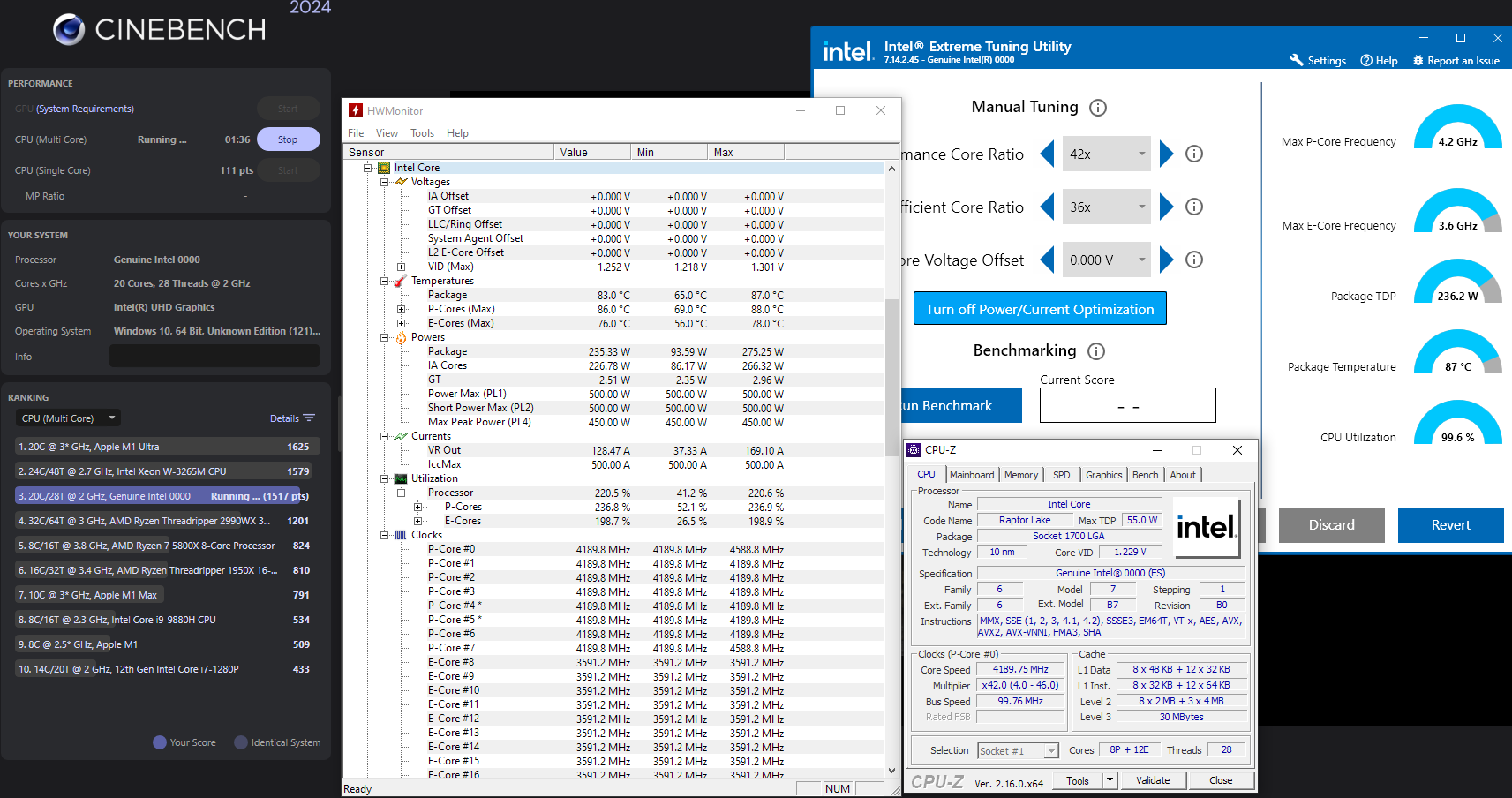
Task: Select Apple M1 Ultra ranking entry
Action: pyautogui.click(x=168, y=447)
